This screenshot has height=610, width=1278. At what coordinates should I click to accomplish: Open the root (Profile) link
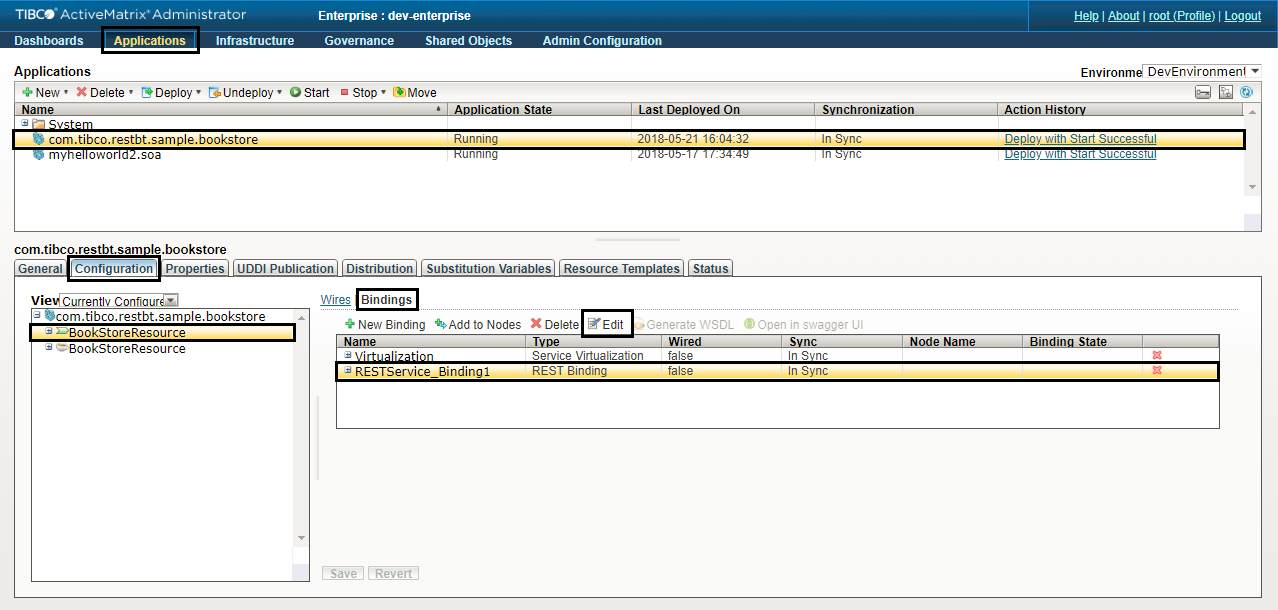(1182, 16)
